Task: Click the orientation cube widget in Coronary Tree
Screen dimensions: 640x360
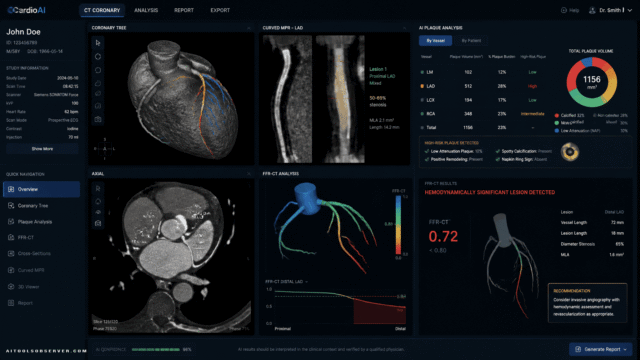Action: (x=104, y=149)
